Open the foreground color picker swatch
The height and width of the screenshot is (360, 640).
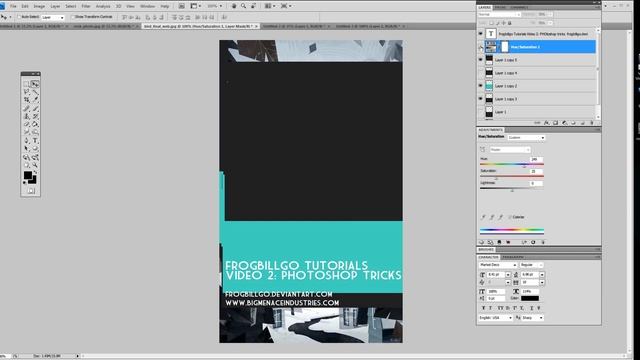pos(28,176)
